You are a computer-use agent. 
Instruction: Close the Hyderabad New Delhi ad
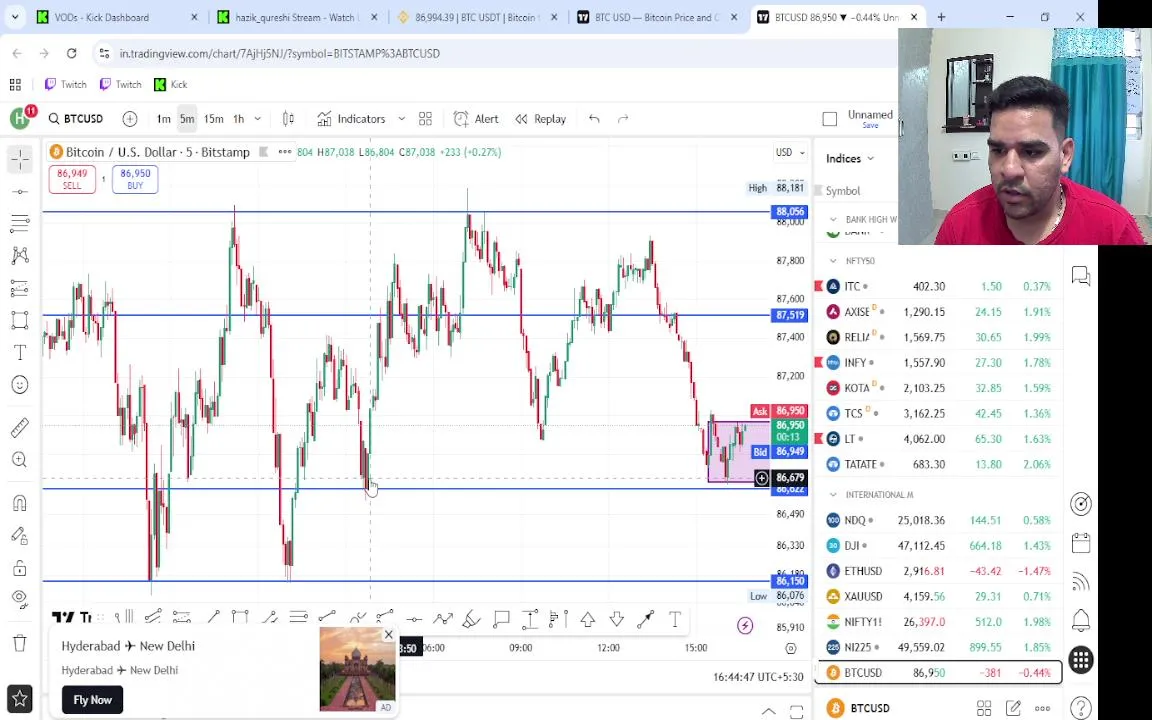click(x=389, y=635)
